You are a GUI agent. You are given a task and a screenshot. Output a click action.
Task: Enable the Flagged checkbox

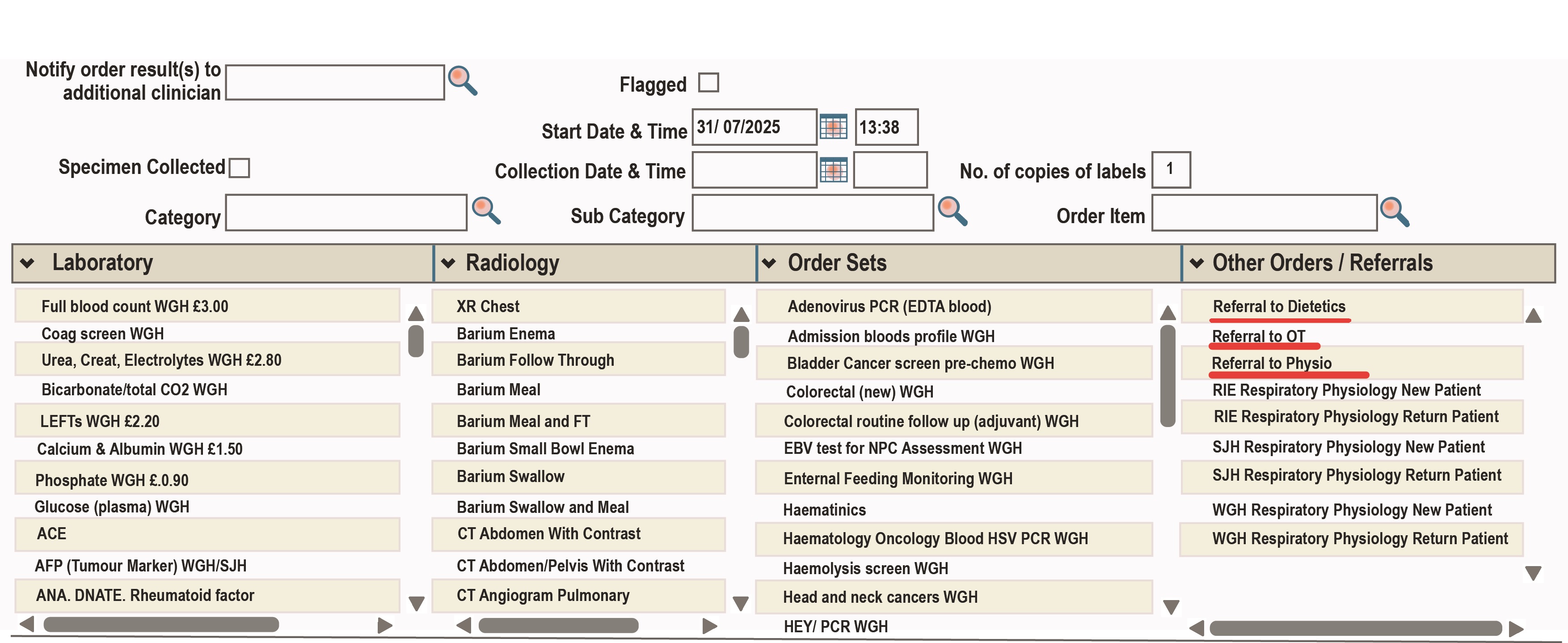709,82
